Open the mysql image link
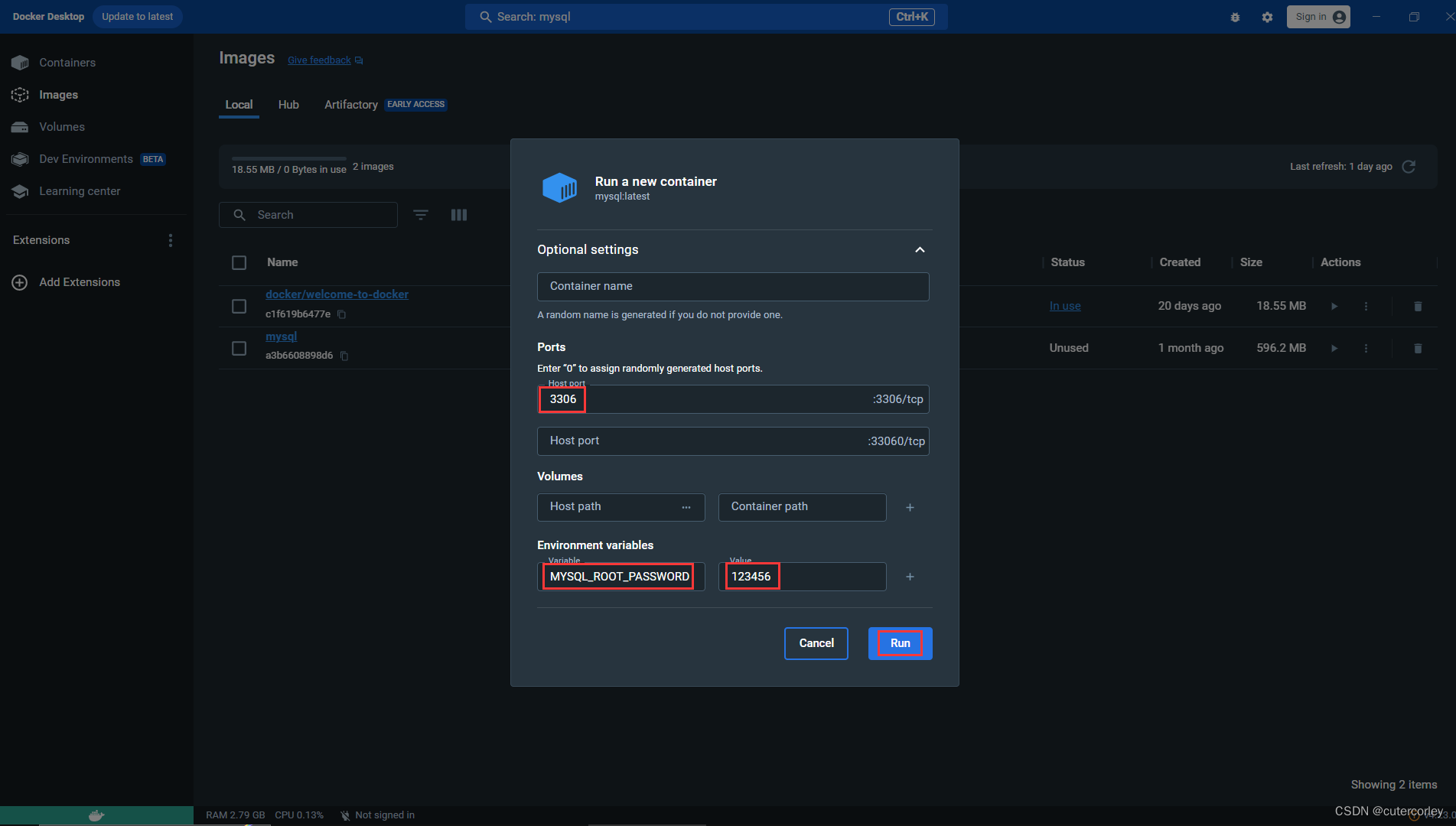This screenshot has height=826, width=1456. (281, 337)
